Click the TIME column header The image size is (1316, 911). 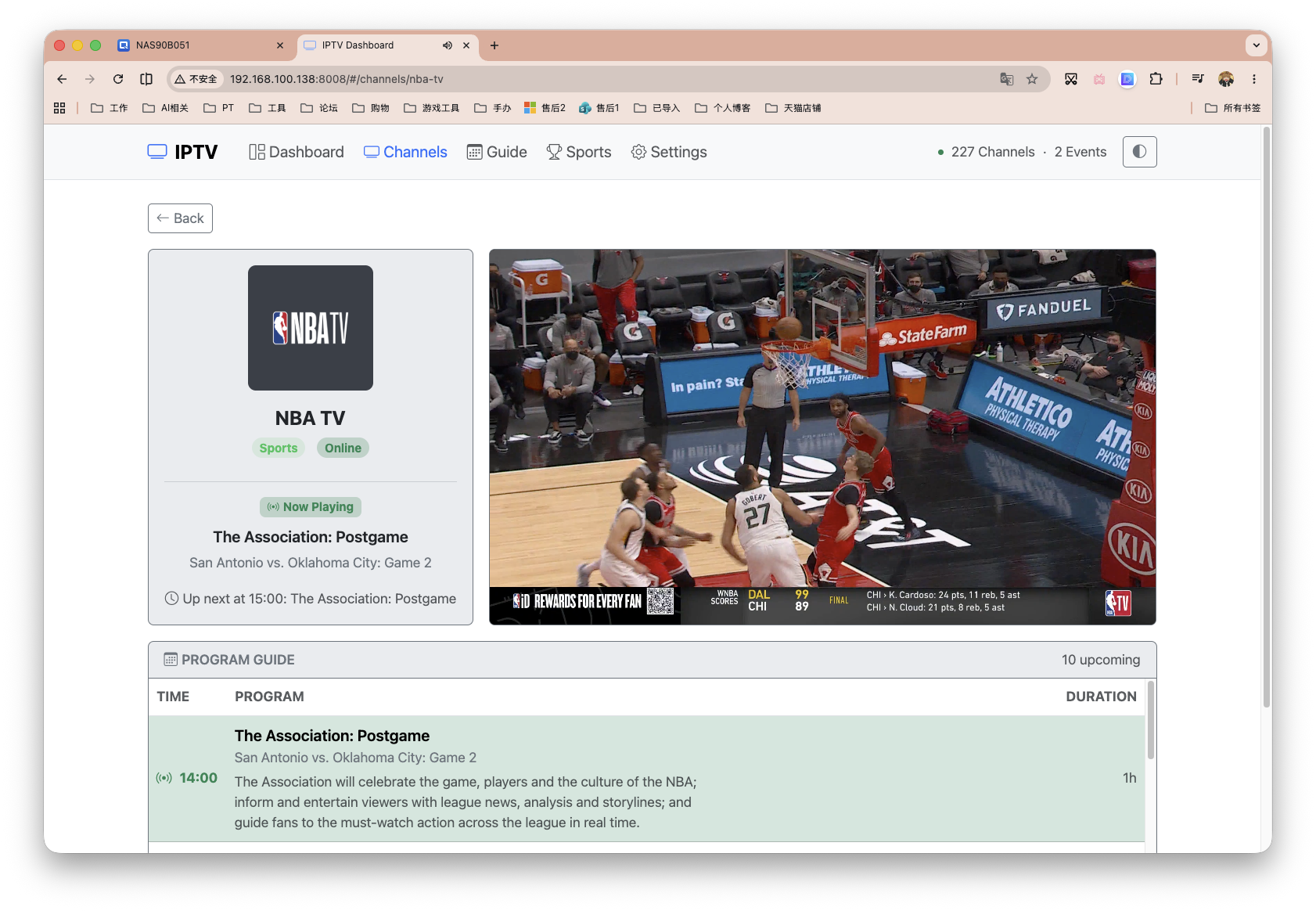coord(173,697)
